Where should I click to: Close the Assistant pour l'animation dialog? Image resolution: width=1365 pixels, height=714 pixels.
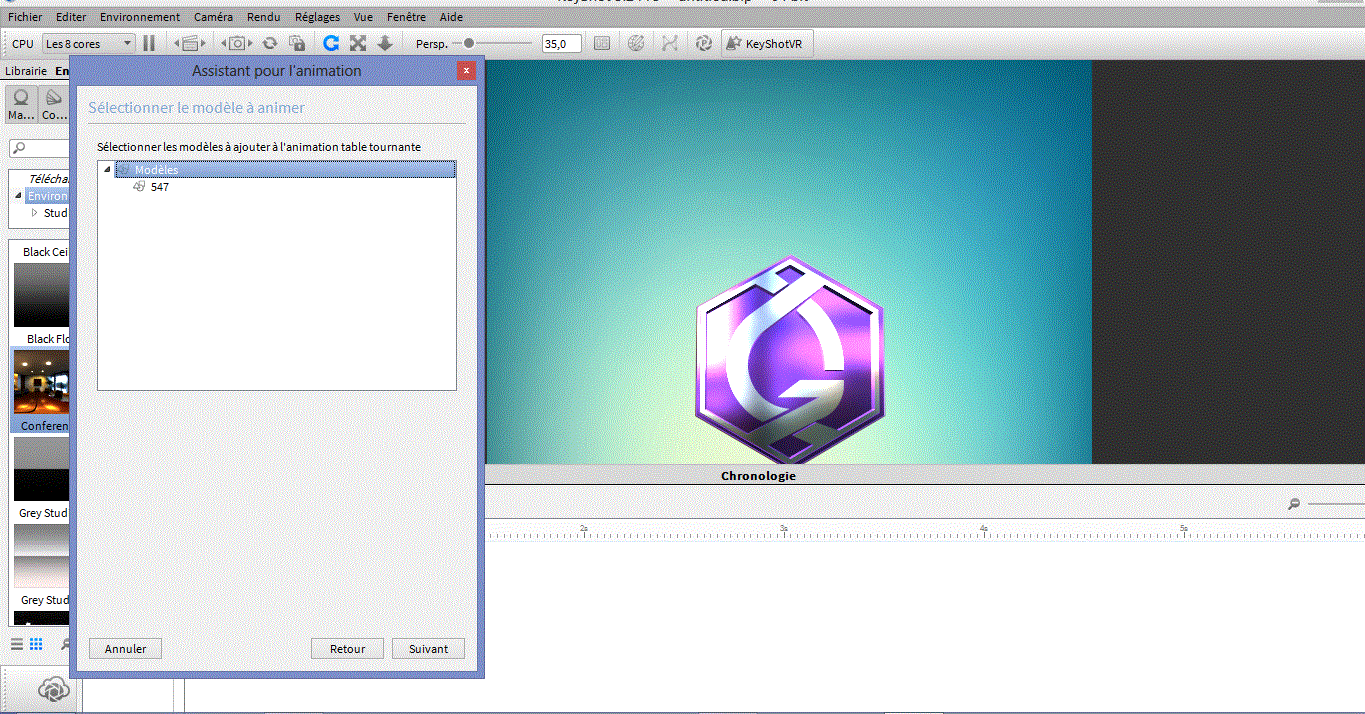[466, 71]
